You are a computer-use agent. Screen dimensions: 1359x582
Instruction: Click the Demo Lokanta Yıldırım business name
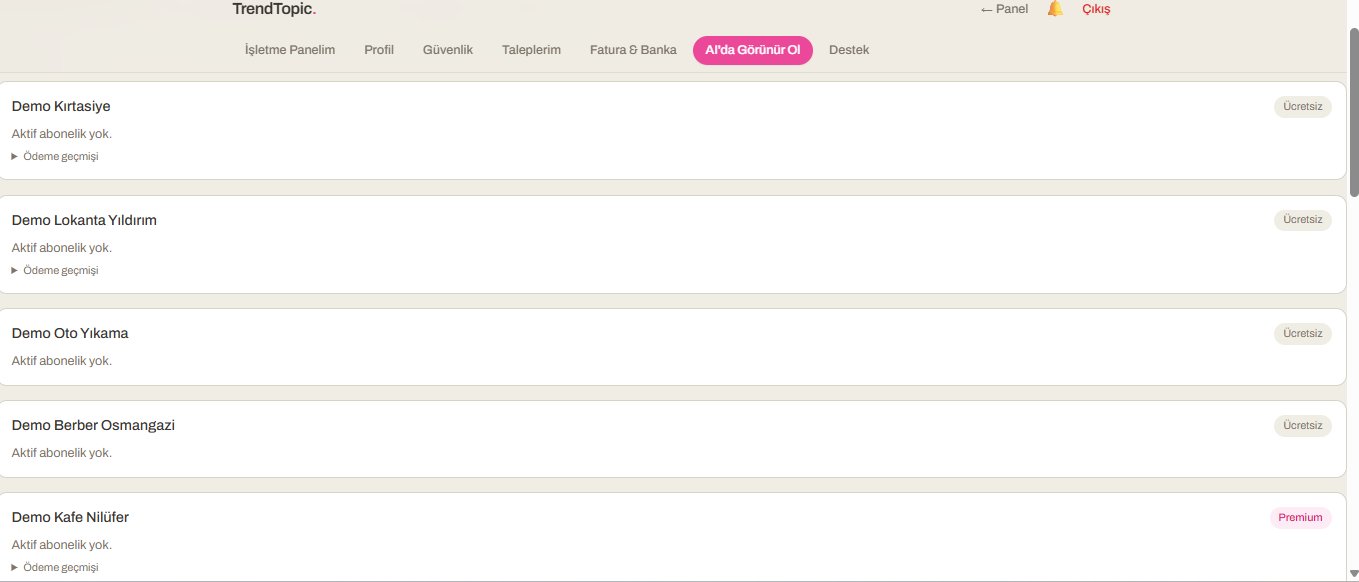[x=84, y=220]
